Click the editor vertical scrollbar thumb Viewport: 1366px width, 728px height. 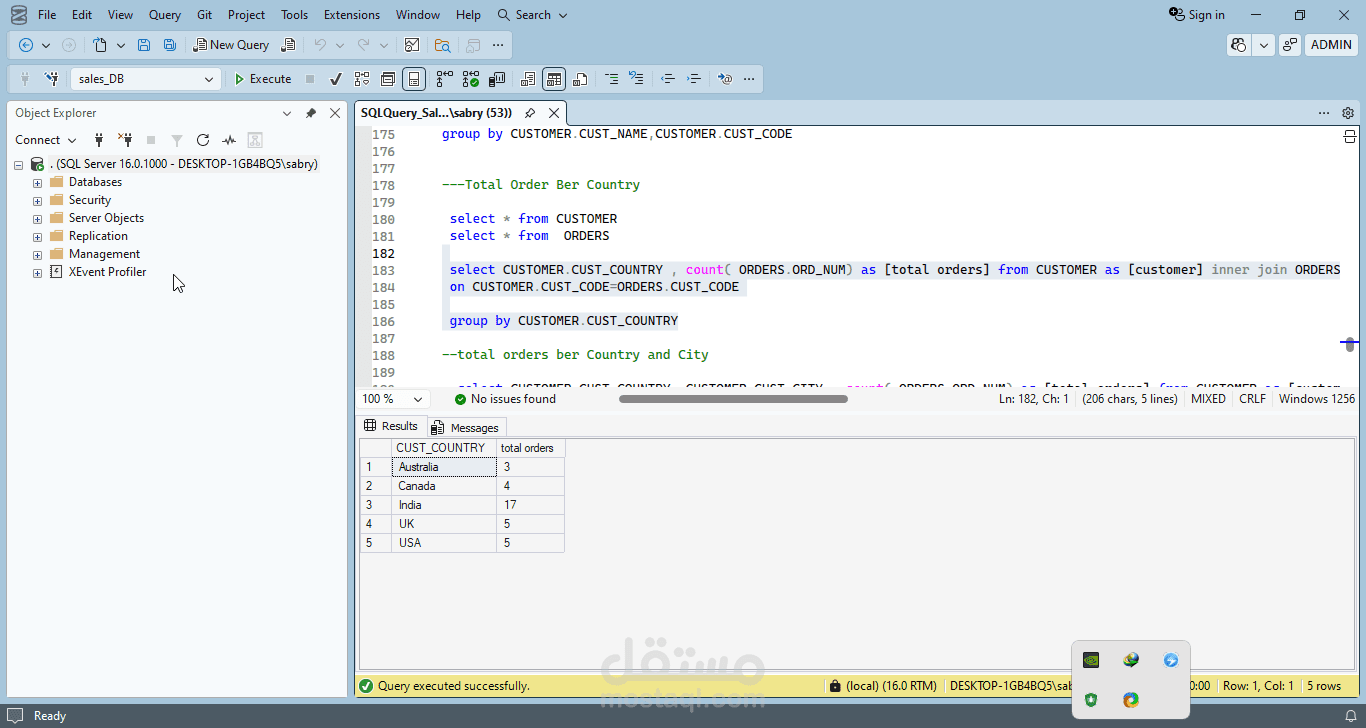pos(1350,344)
